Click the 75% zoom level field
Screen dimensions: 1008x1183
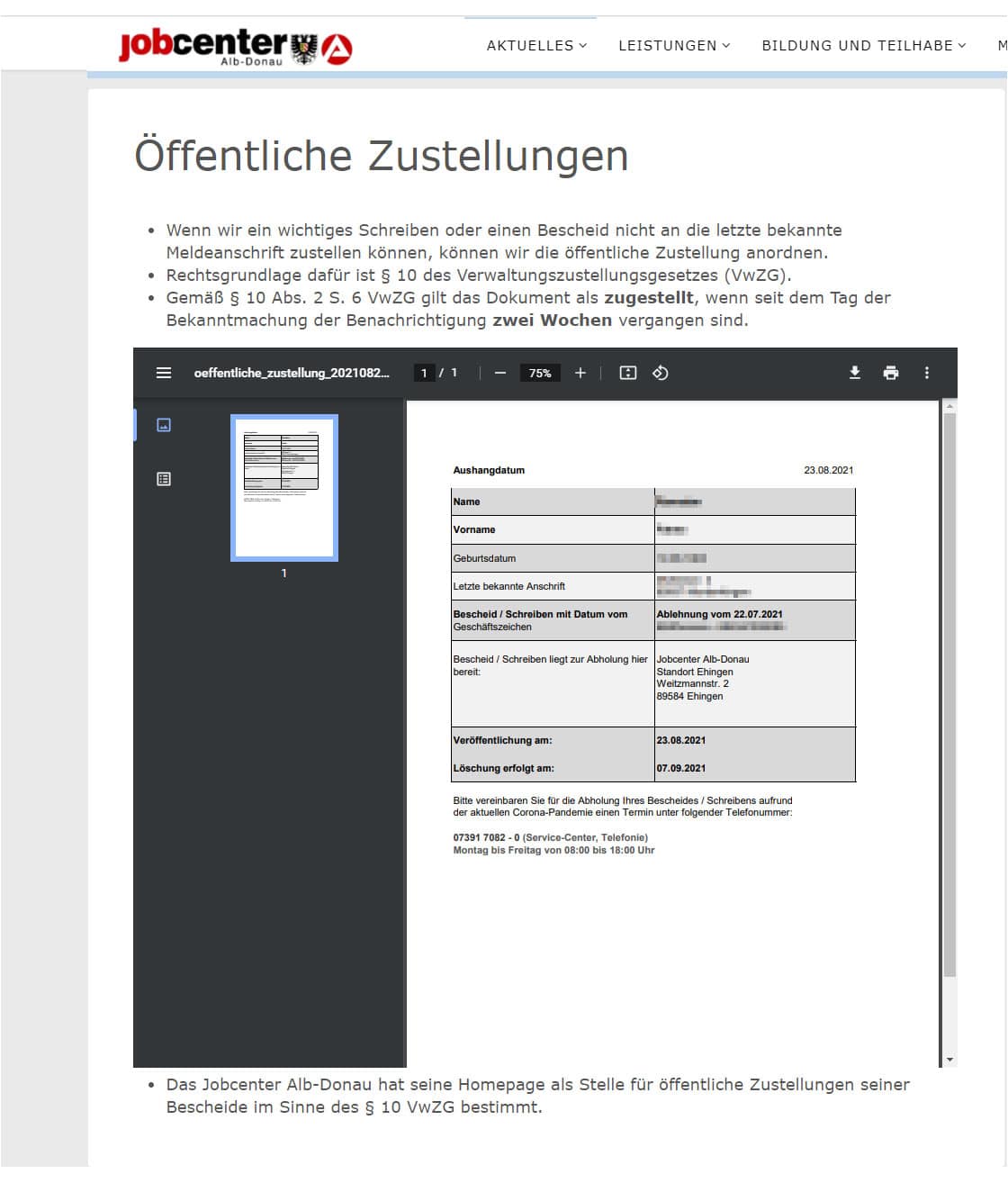540,373
